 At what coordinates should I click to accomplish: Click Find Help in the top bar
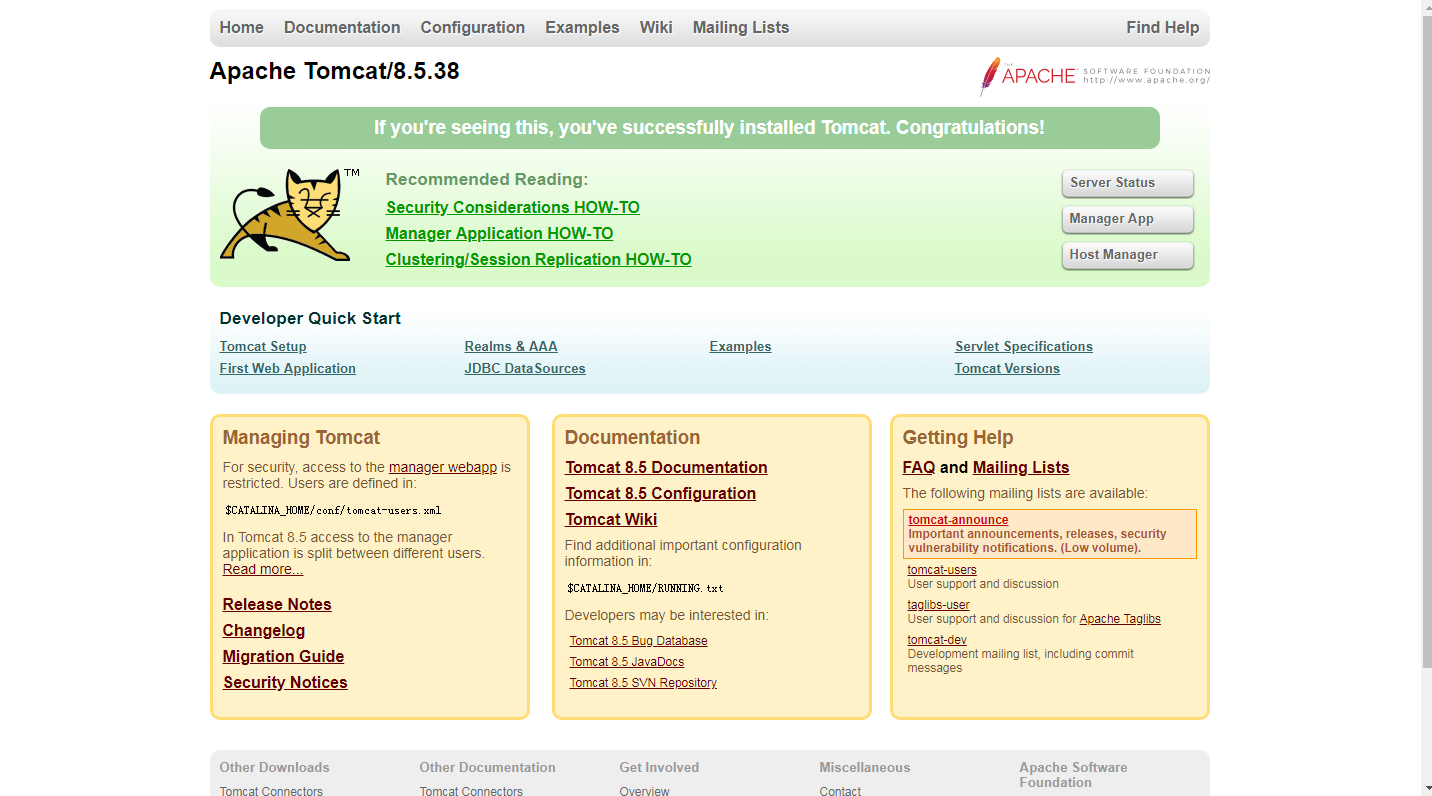1162,28
